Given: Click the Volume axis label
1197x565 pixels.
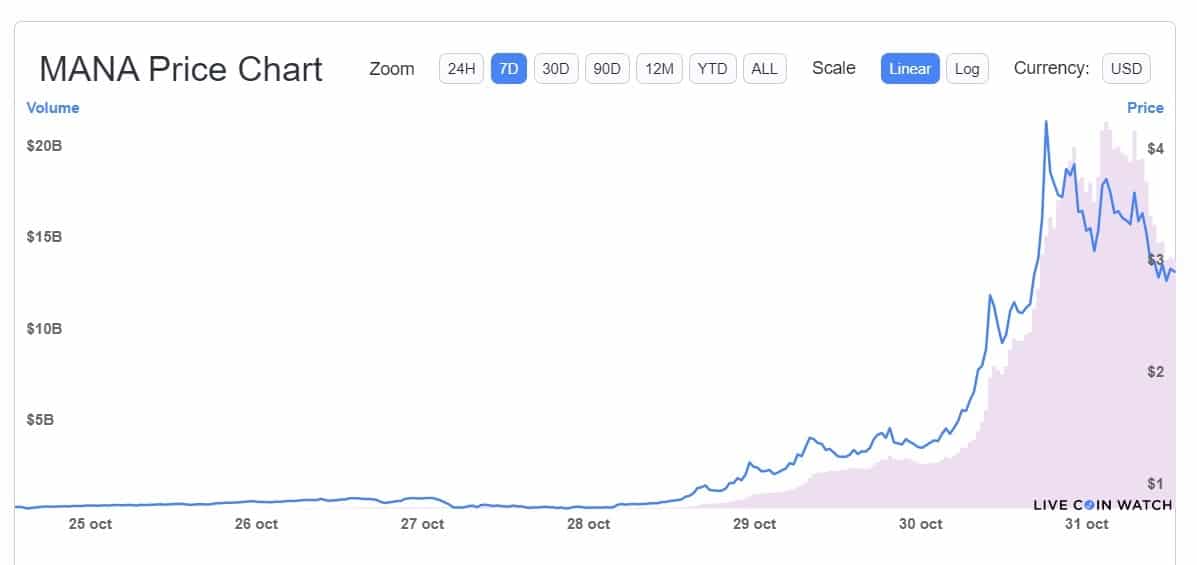Looking at the screenshot, I should pos(53,108).
